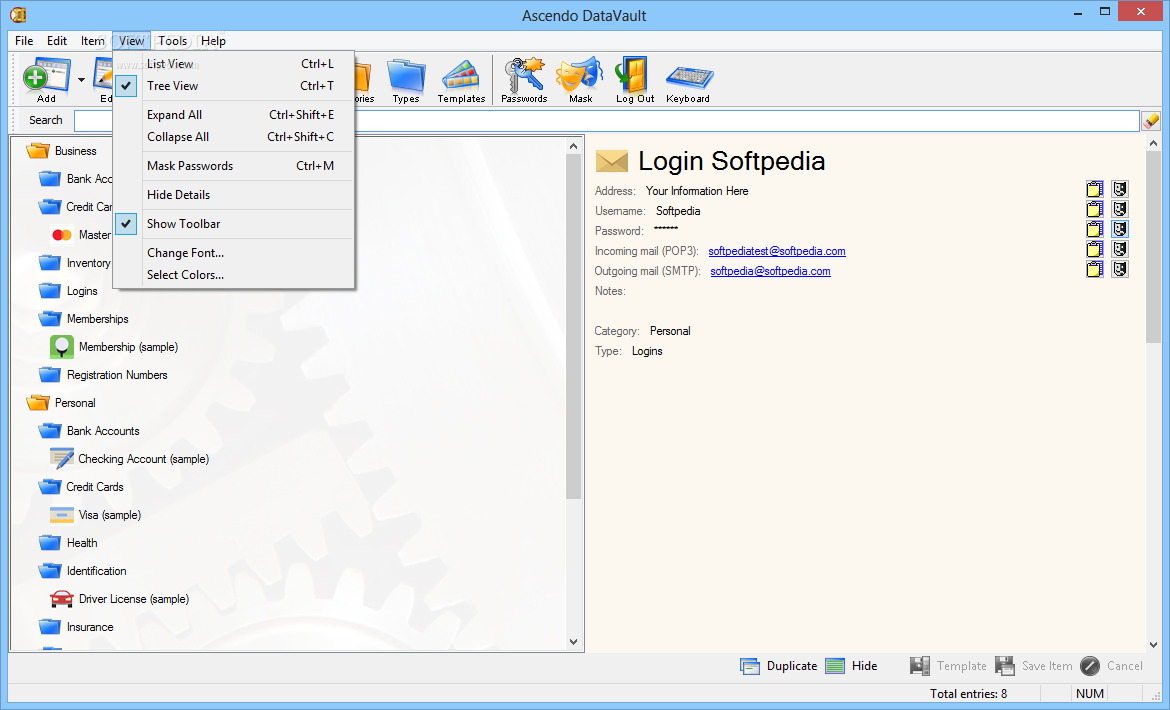Copy Incoming mail (POP3) with clipboard icon
The width and height of the screenshot is (1170, 710).
[1095, 250]
